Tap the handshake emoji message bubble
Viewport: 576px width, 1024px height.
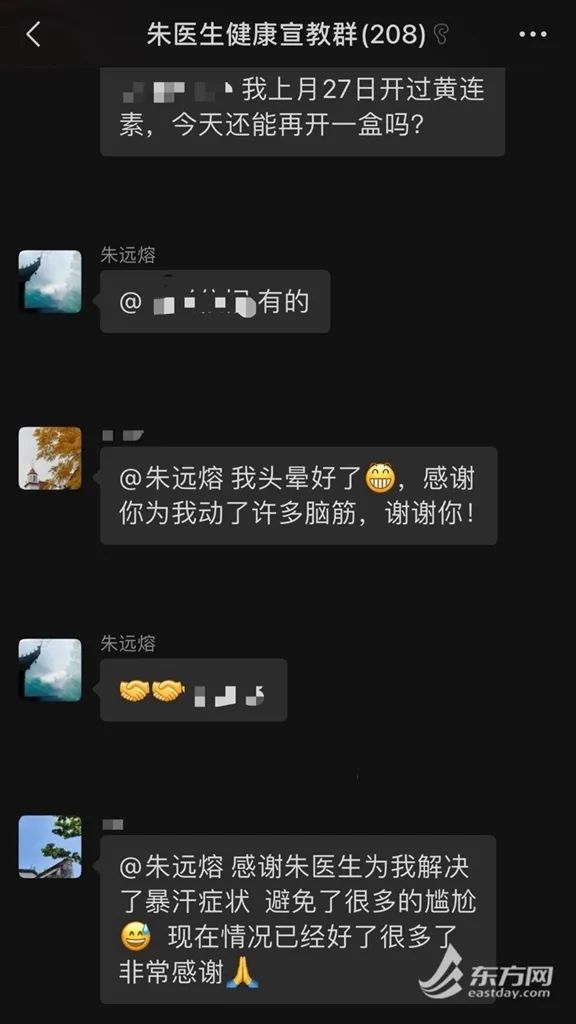click(193, 690)
